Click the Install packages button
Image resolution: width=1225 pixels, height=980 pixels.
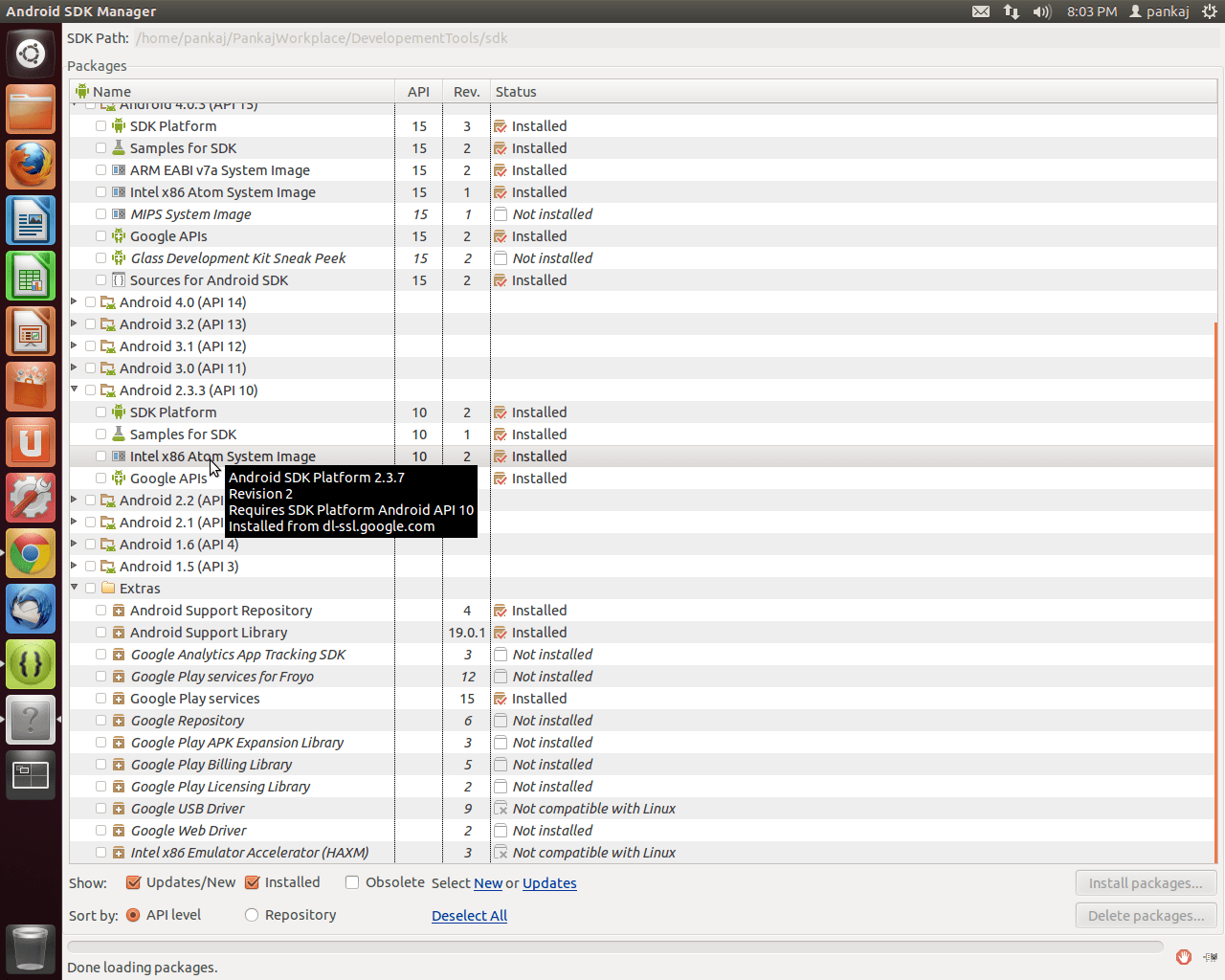[x=1146, y=883]
